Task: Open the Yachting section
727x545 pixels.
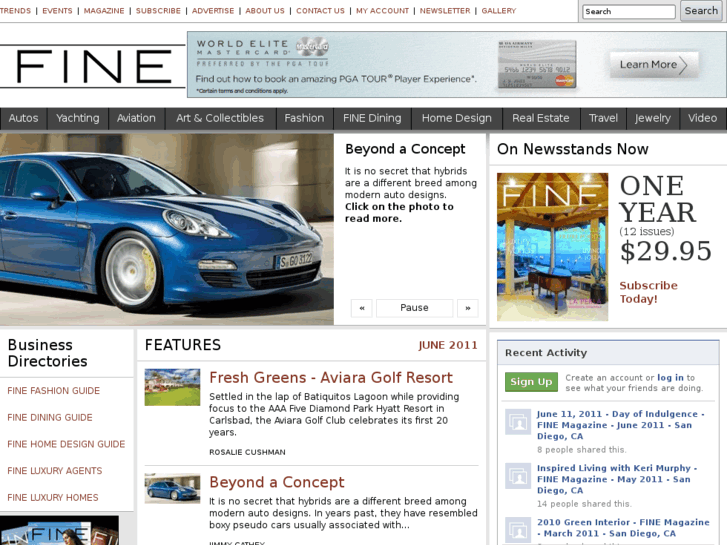Action: 77,118
